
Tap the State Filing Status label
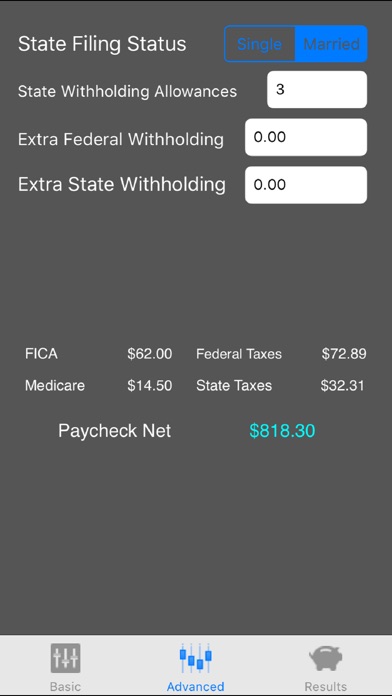tap(102, 44)
